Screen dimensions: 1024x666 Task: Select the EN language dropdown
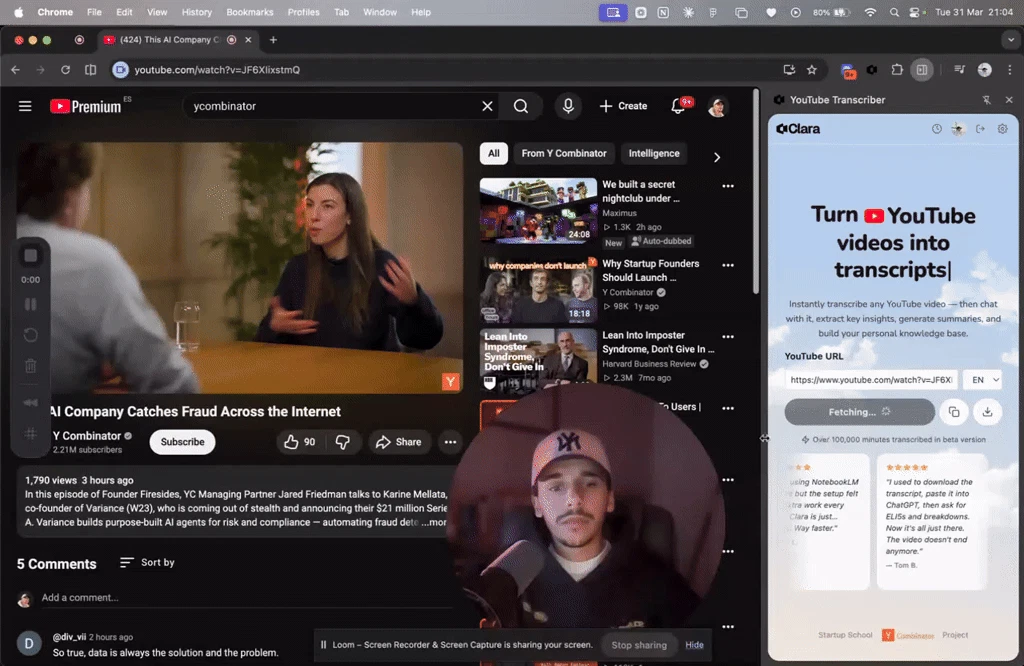pos(984,380)
